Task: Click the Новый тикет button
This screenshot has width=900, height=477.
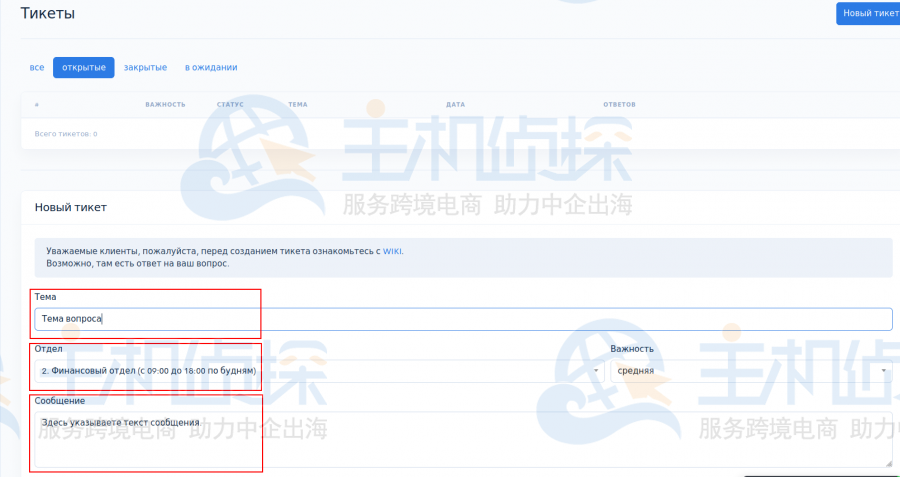Action: [x=867, y=13]
